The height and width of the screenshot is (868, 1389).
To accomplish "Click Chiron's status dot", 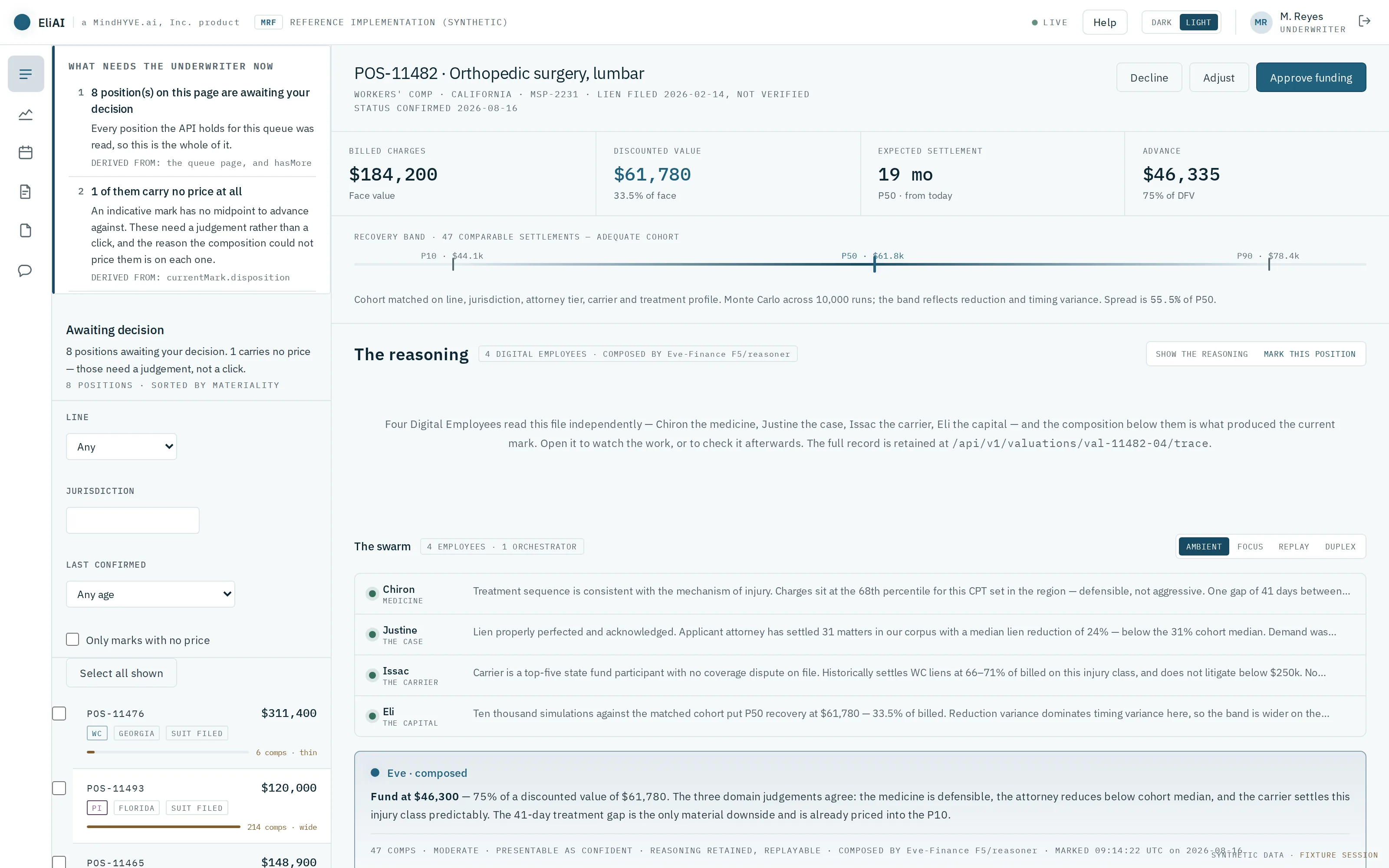I will [x=372, y=594].
